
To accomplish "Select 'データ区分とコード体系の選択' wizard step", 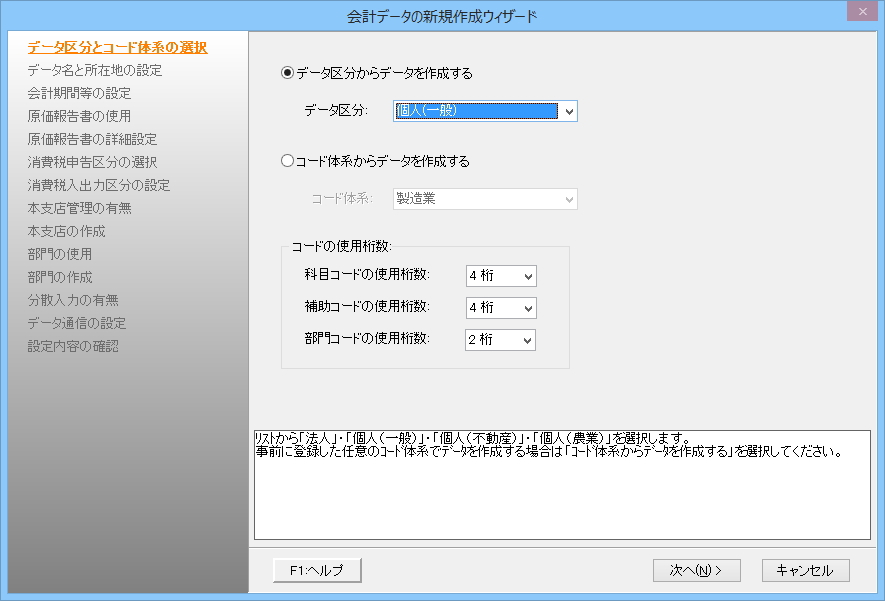I will coord(117,47).
